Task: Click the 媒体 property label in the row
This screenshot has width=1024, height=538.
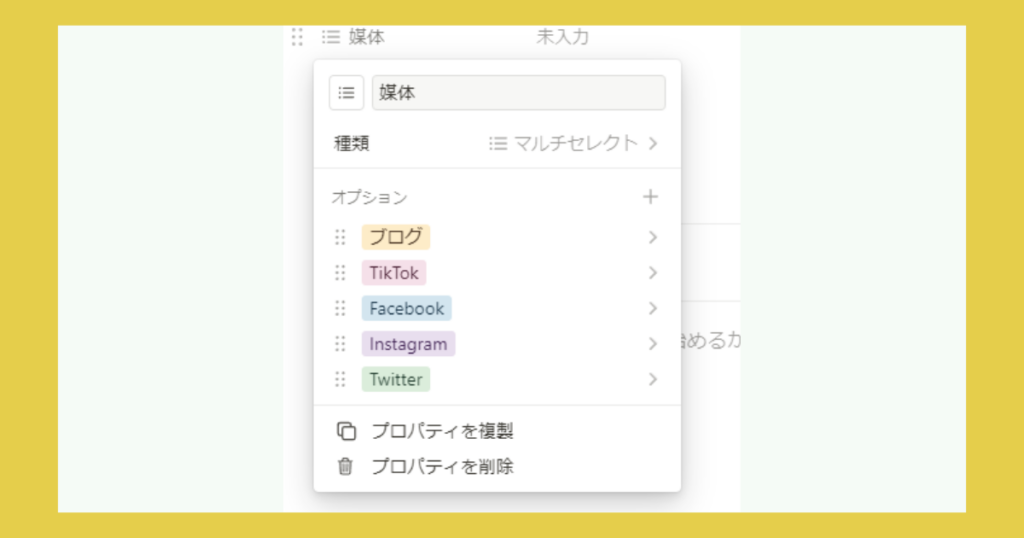Action: [366, 37]
